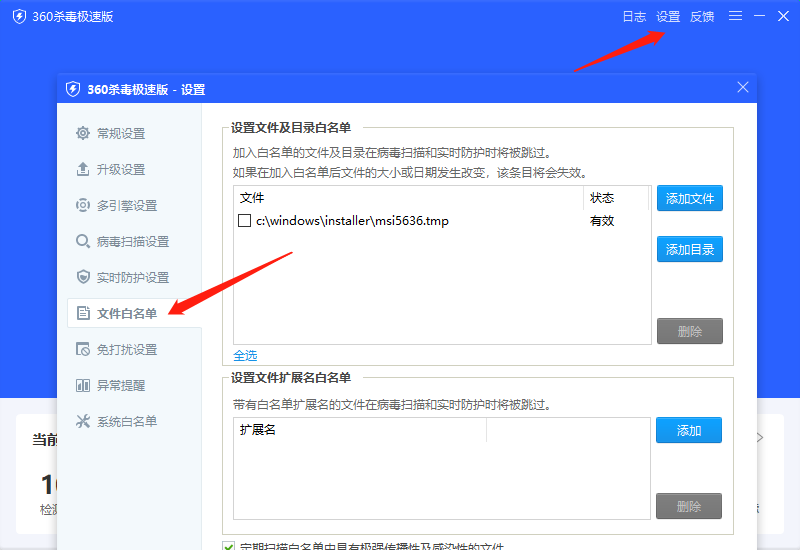This screenshot has height=550, width=800.
Task: Click the icon beside 免打扰设置
Action: coord(83,349)
